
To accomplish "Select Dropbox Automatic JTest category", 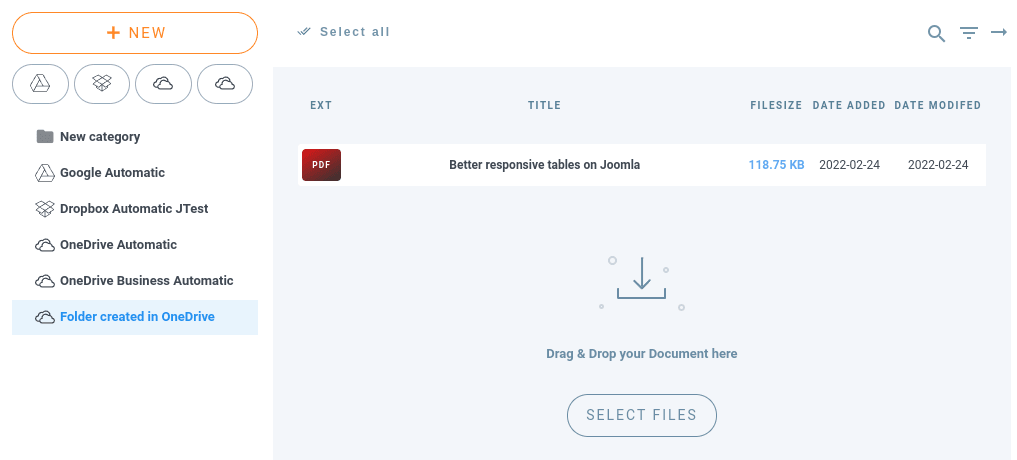I will pos(133,209).
